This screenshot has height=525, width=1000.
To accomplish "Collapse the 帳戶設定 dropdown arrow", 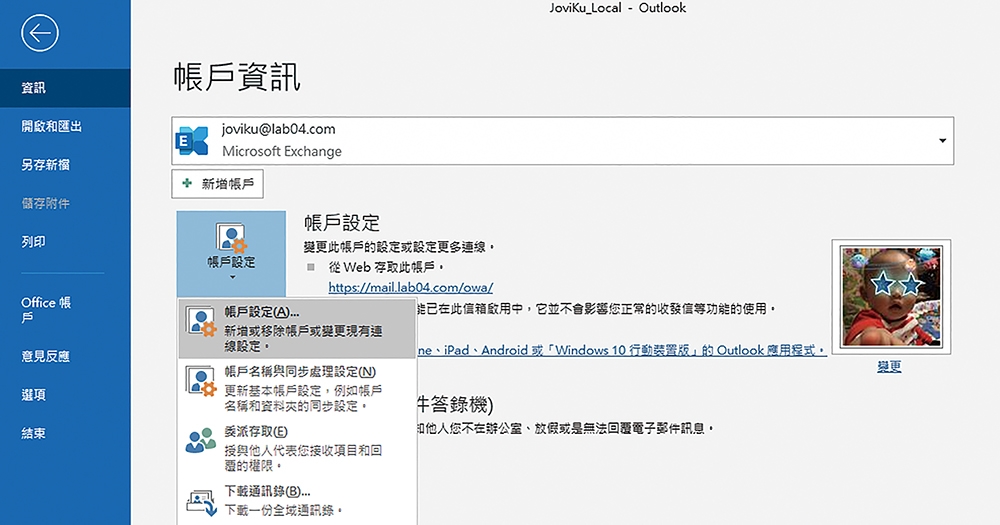I will tap(231, 277).
